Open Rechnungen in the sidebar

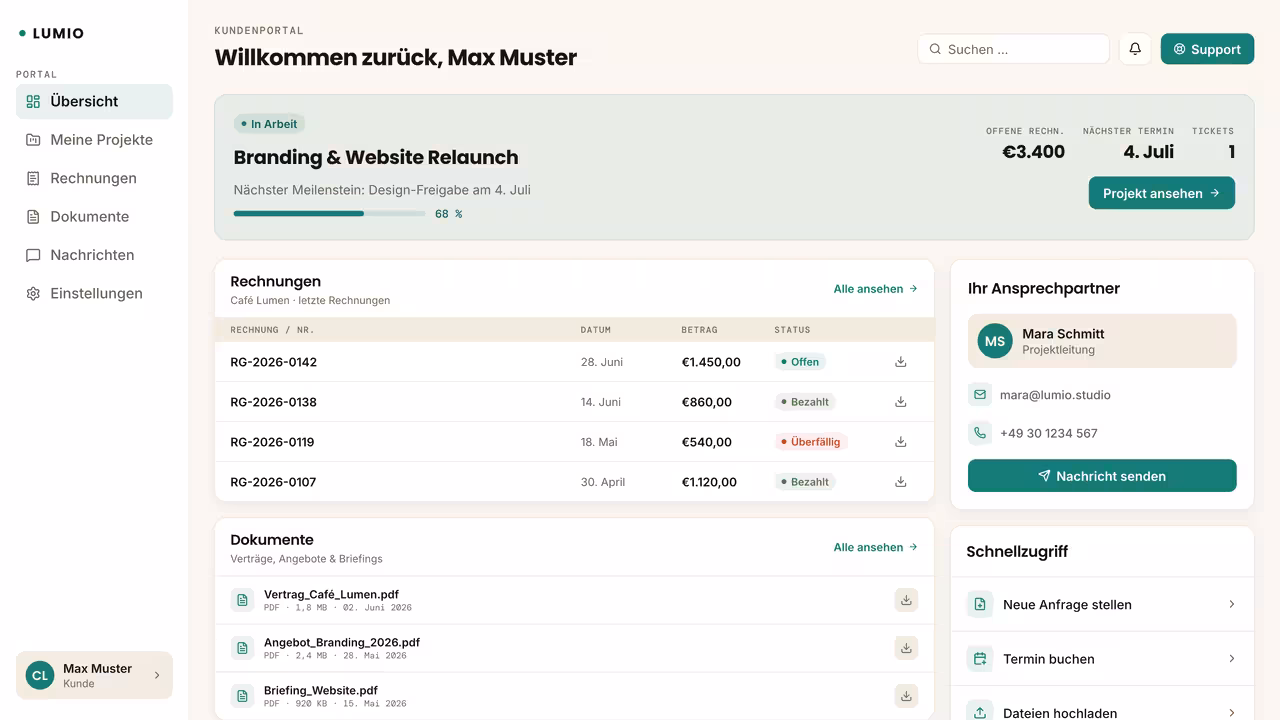coord(94,178)
